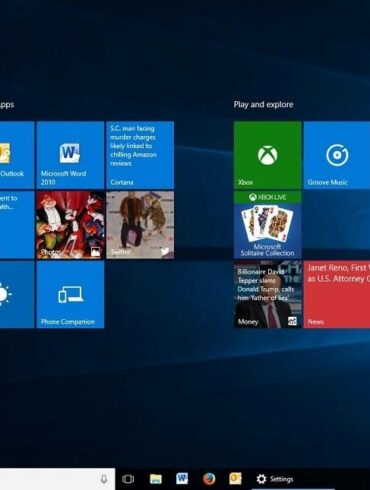Open Microsoft Word 2010 tile

pyautogui.click(x=70, y=155)
